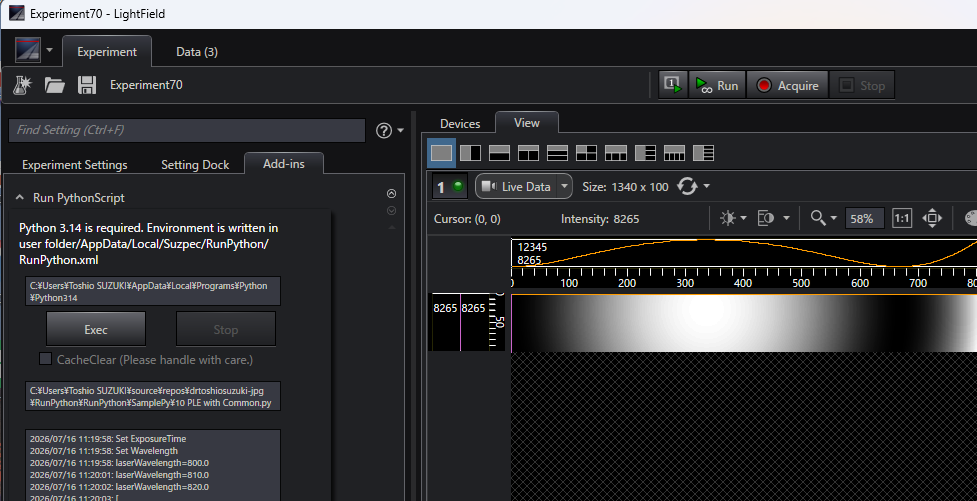Viewport: 977px width, 501px height.
Task: Enable the CacheClear checkbox
Action: (x=45, y=358)
